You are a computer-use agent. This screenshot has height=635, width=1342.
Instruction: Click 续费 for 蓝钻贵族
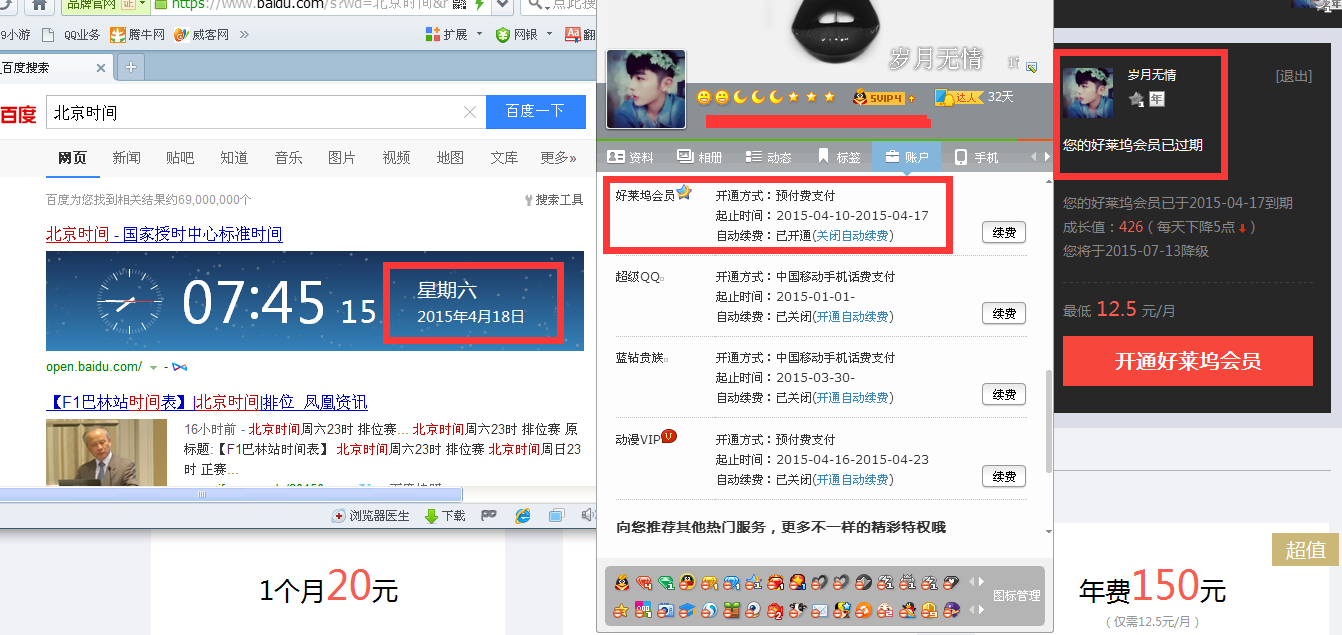coord(1004,395)
